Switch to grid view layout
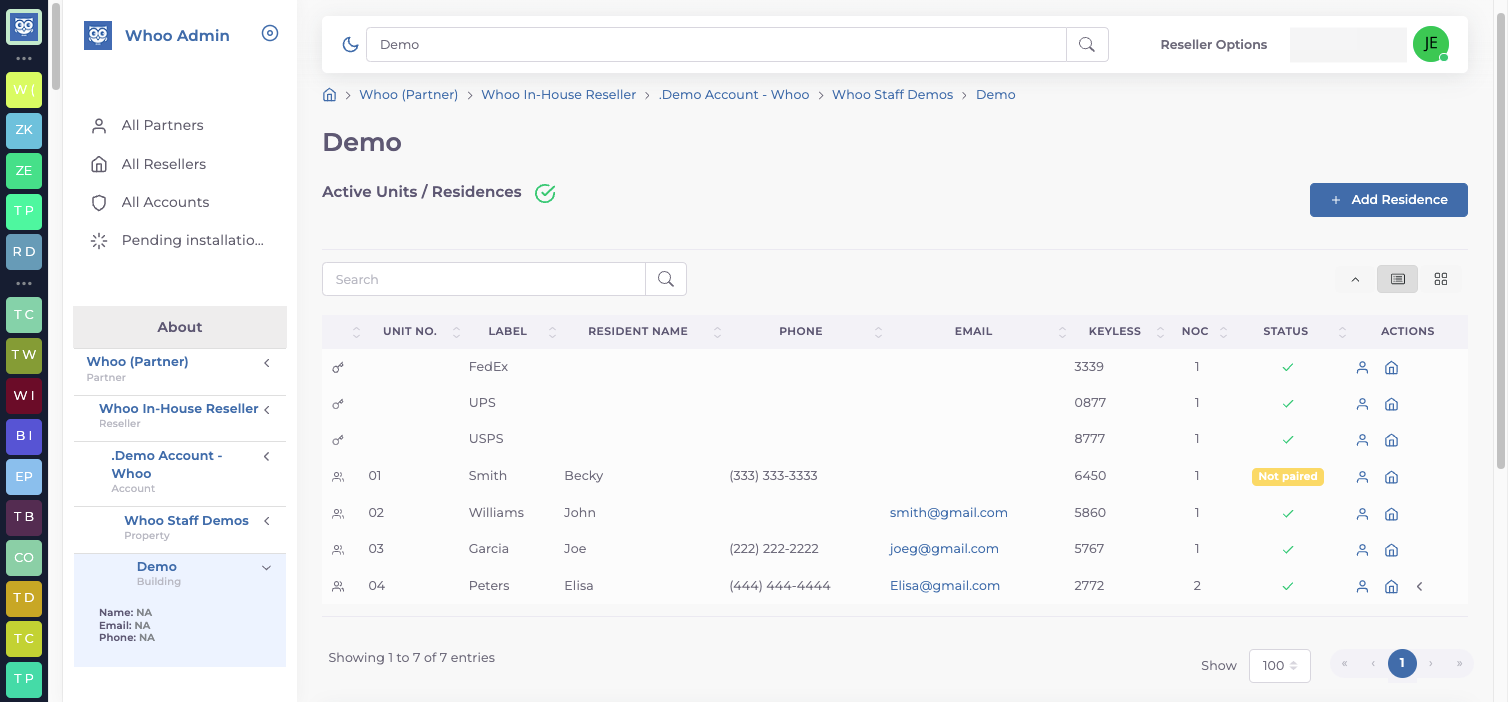This screenshot has width=1508, height=702. [1441, 279]
